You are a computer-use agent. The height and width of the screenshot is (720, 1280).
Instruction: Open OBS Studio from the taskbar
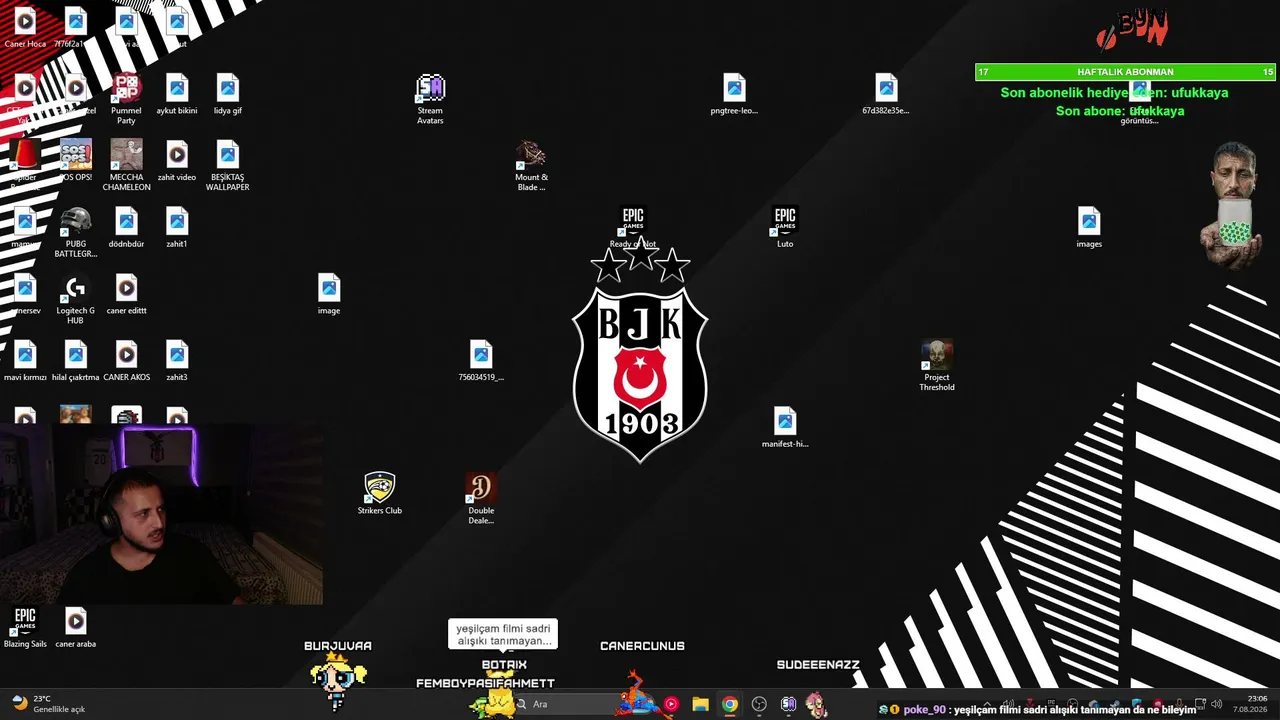[x=759, y=704]
